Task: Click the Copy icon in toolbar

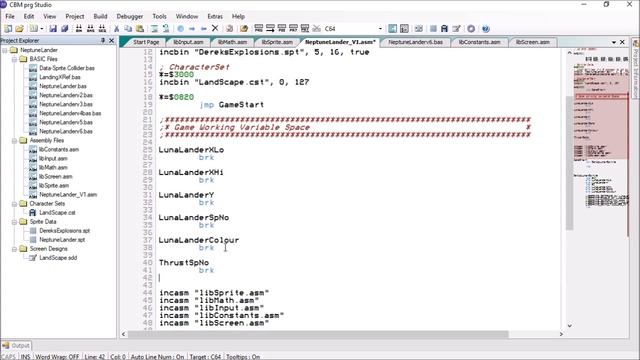Action: tap(128, 29)
